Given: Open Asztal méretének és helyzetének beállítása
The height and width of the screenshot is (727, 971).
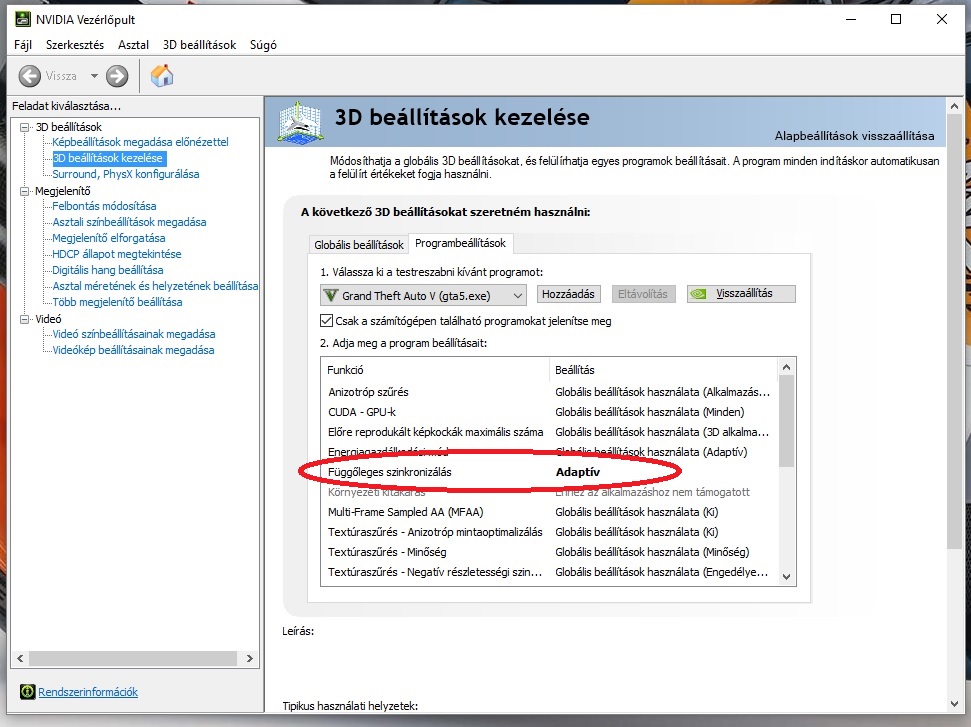Looking at the screenshot, I should 155,286.
